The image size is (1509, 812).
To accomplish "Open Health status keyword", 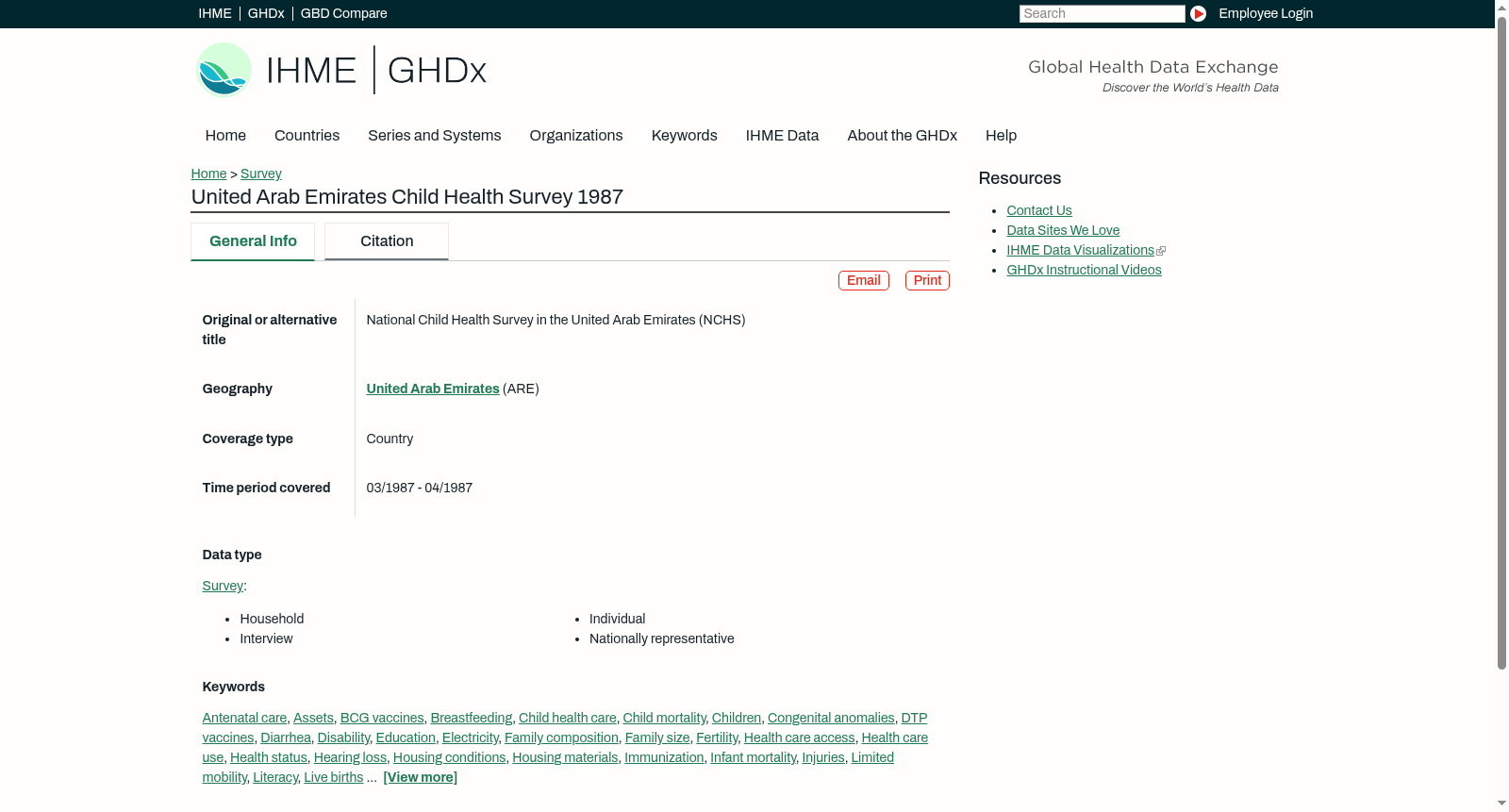I will pos(269,757).
